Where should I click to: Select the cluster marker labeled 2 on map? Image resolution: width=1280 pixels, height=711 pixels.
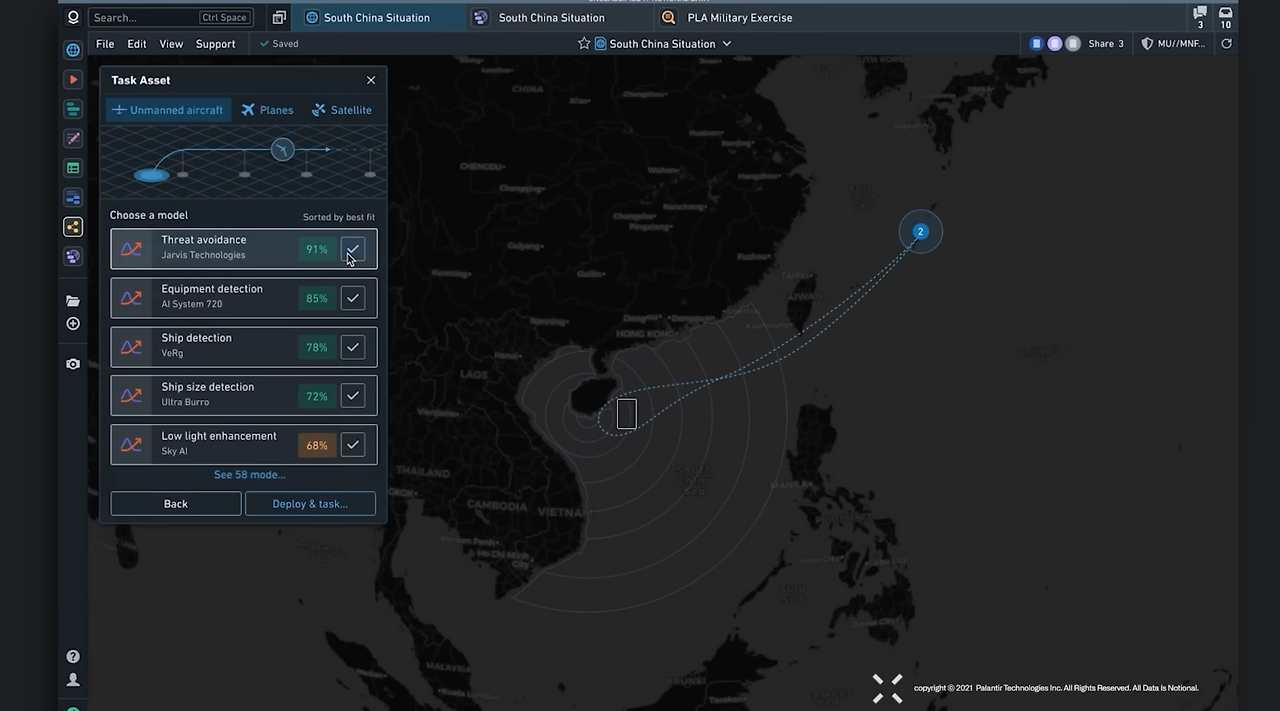click(x=920, y=232)
